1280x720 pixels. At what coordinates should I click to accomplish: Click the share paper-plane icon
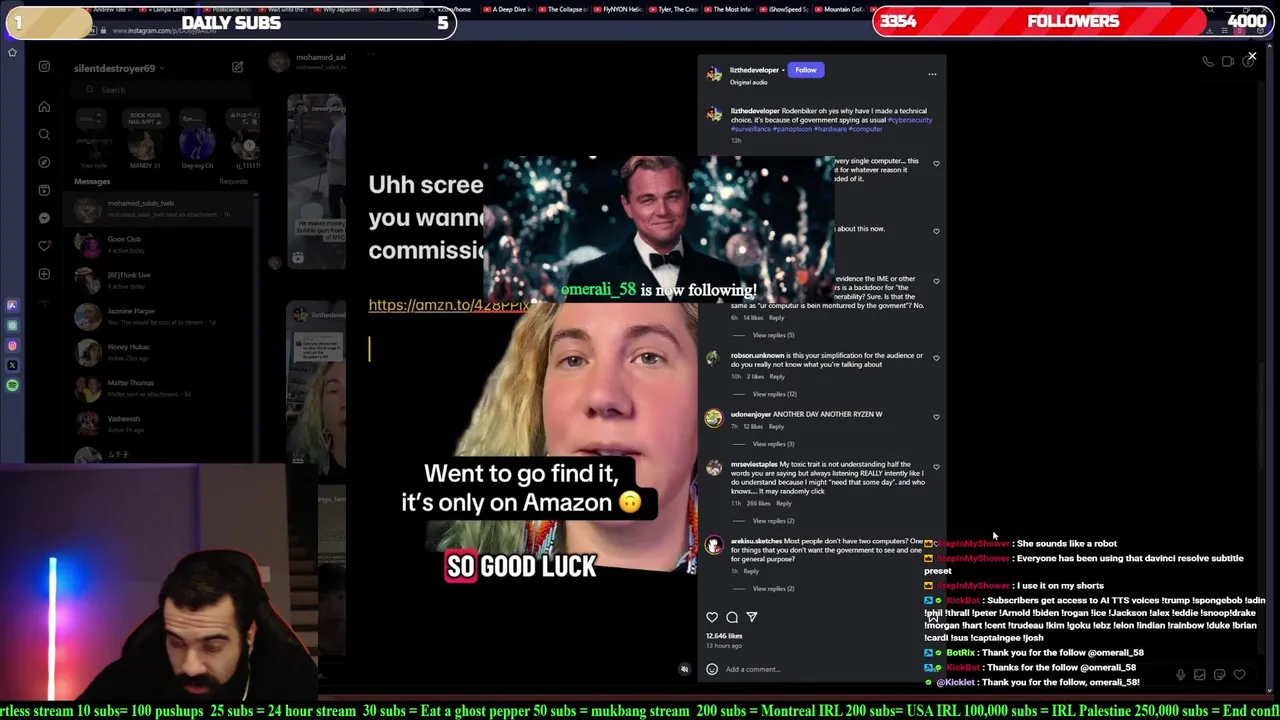point(752,617)
